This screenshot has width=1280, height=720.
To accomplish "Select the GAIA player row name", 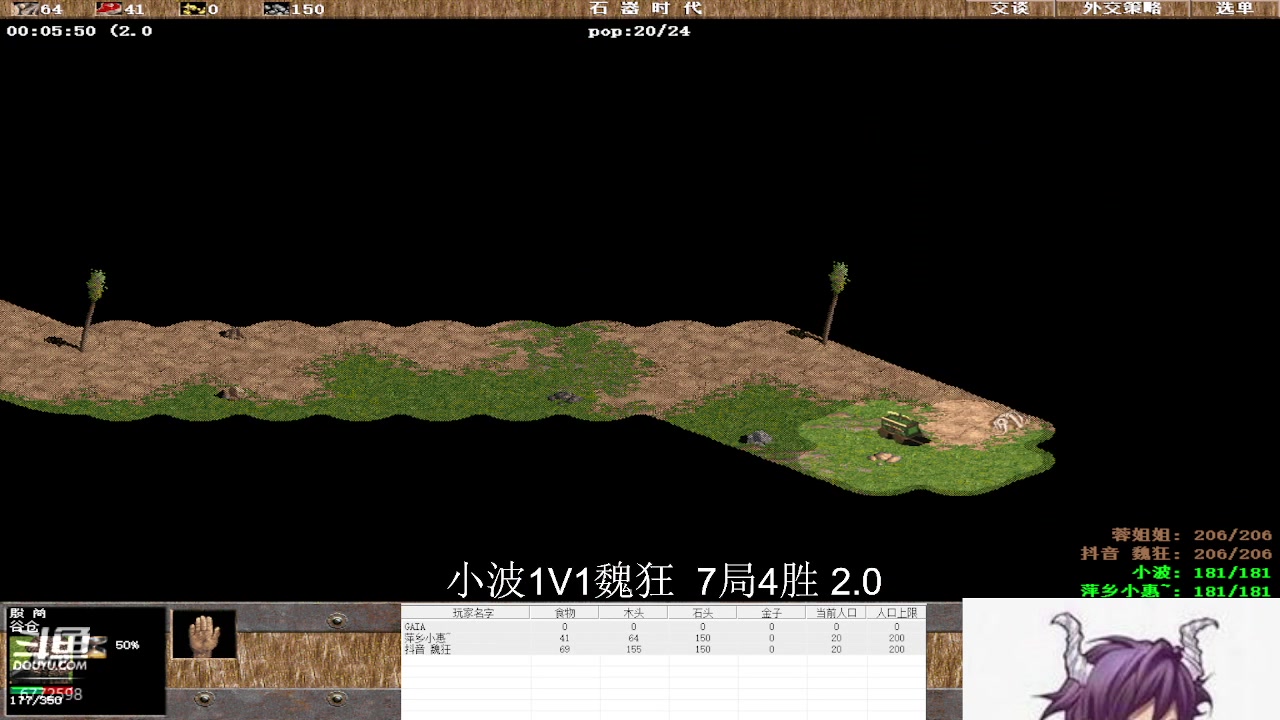I will [414, 627].
